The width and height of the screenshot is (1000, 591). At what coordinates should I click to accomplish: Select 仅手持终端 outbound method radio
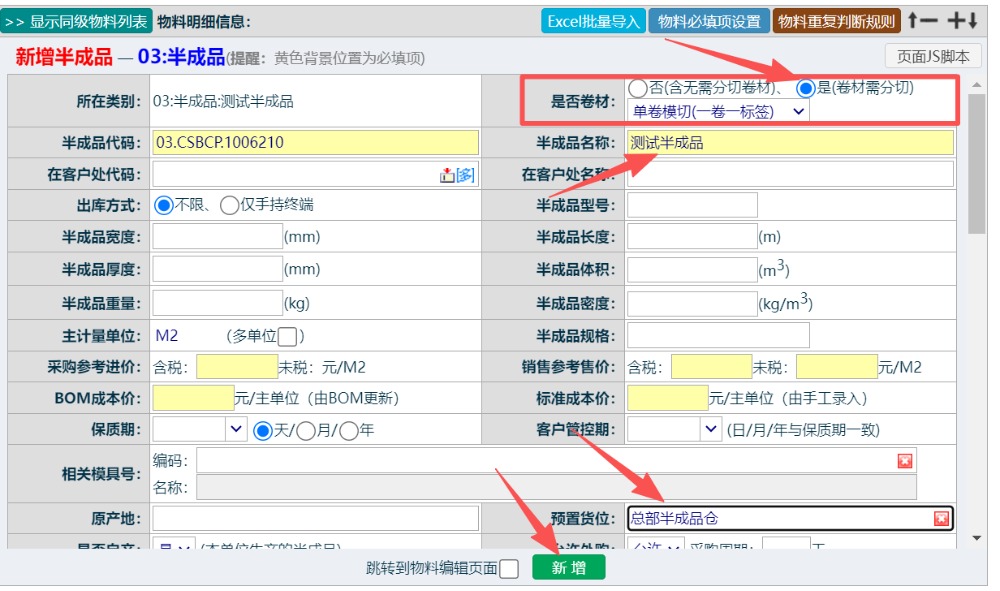229,205
